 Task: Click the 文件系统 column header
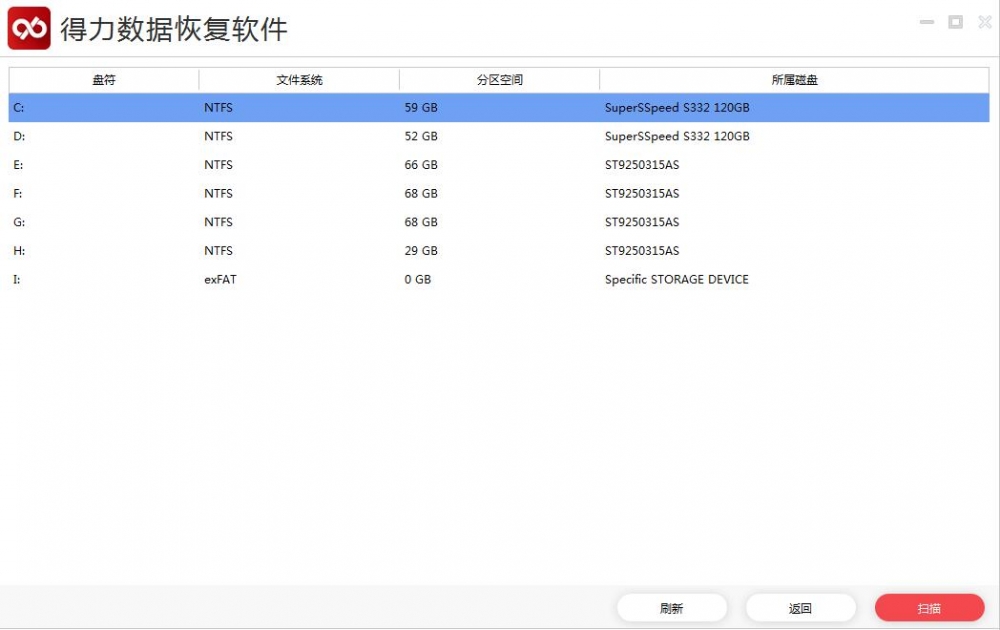298,79
